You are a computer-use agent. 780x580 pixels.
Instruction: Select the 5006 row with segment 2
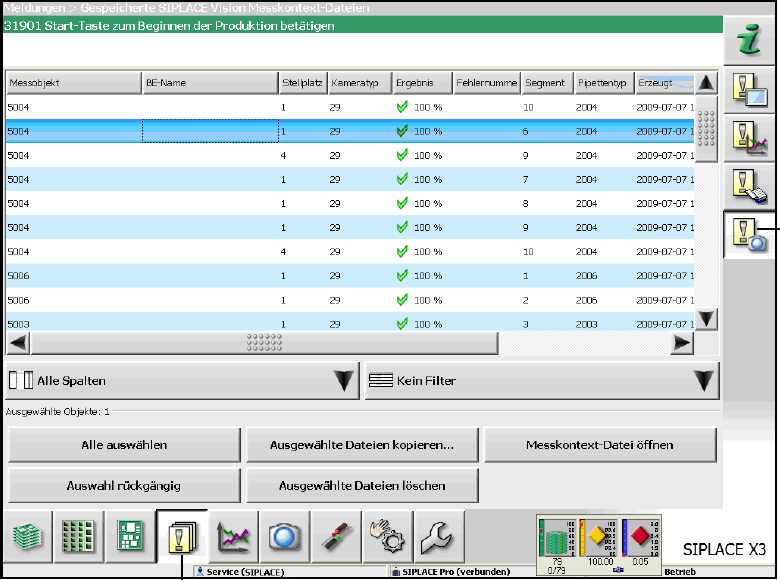(350, 300)
